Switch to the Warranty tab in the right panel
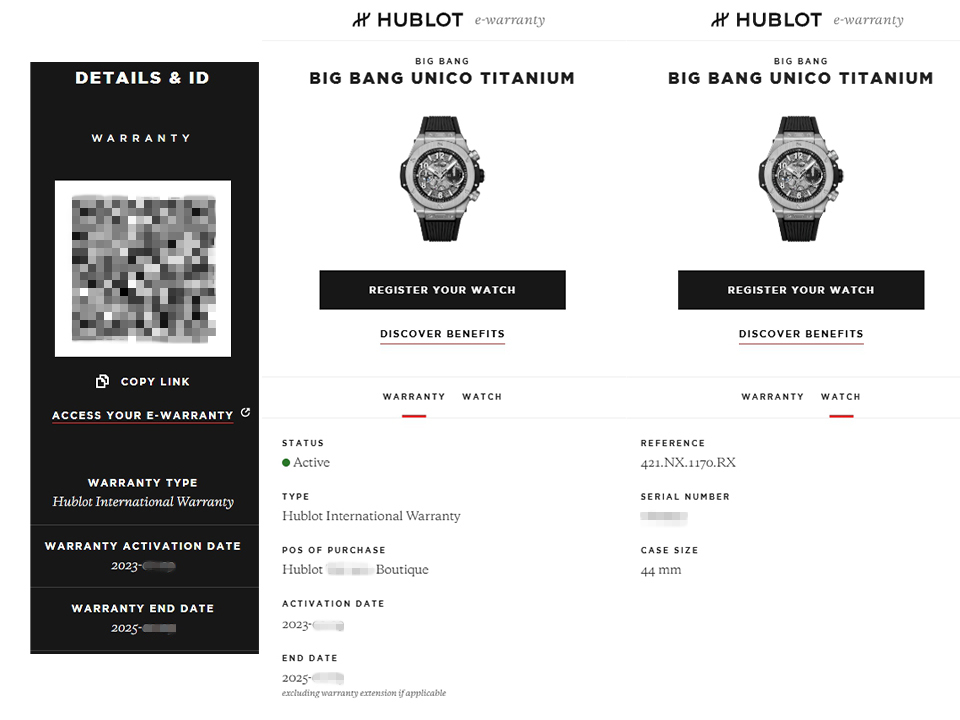This screenshot has width=960, height=720. pyautogui.click(x=773, y=397)
